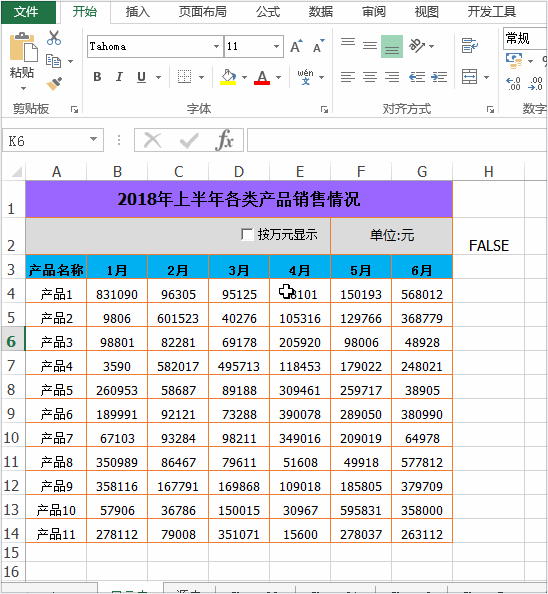Align text left
Viewport: 548px width, 594px height.
348,77
